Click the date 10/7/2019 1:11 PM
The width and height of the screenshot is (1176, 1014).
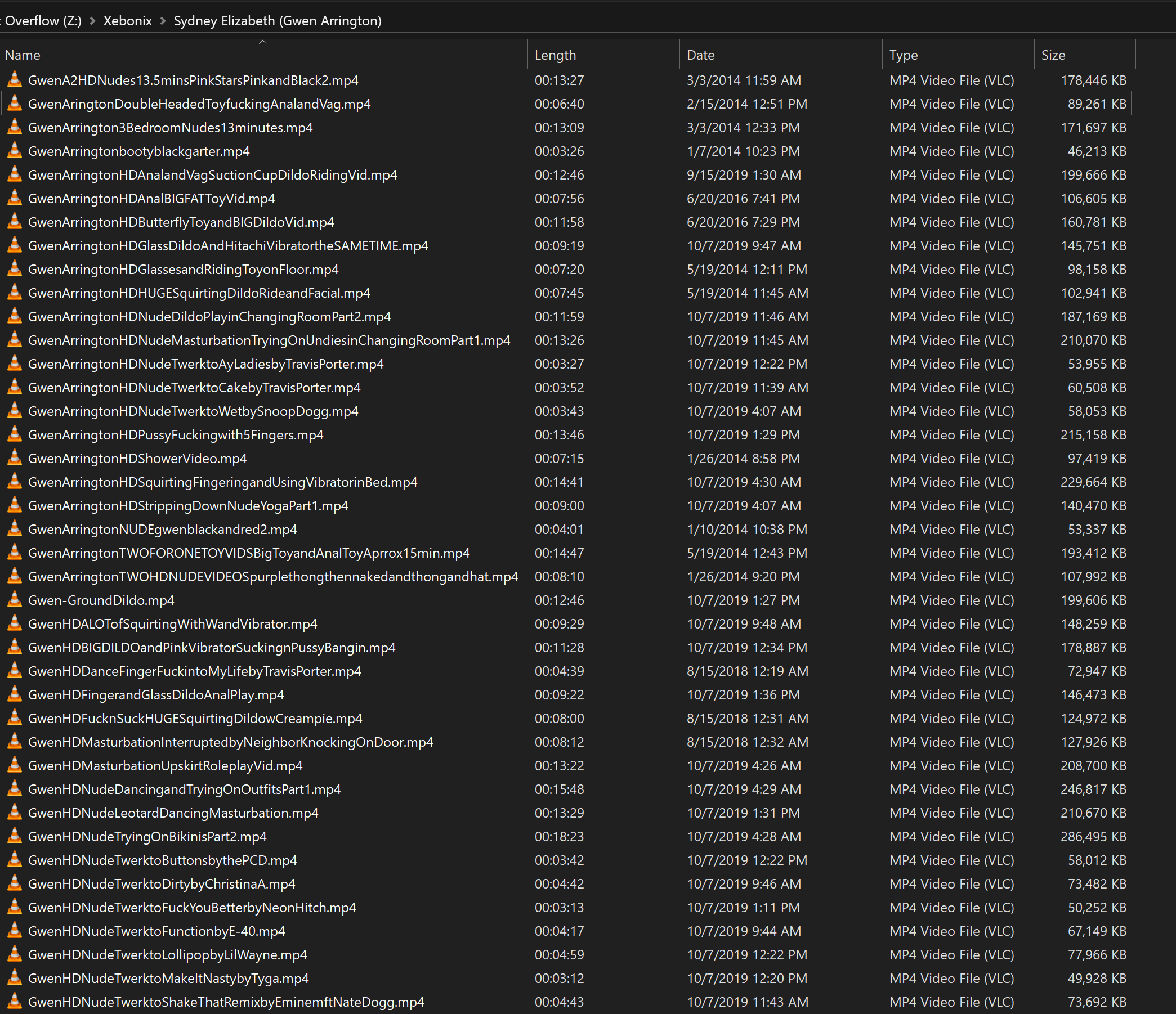tap(744, 907)
